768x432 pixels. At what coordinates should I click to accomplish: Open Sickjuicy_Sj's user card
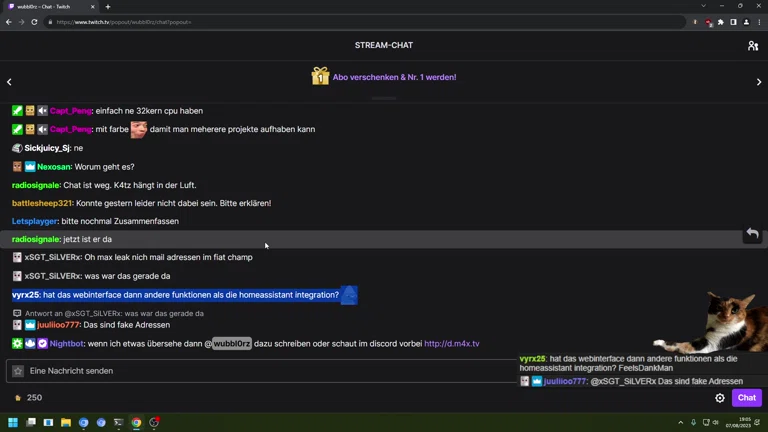tap(47, 148)
